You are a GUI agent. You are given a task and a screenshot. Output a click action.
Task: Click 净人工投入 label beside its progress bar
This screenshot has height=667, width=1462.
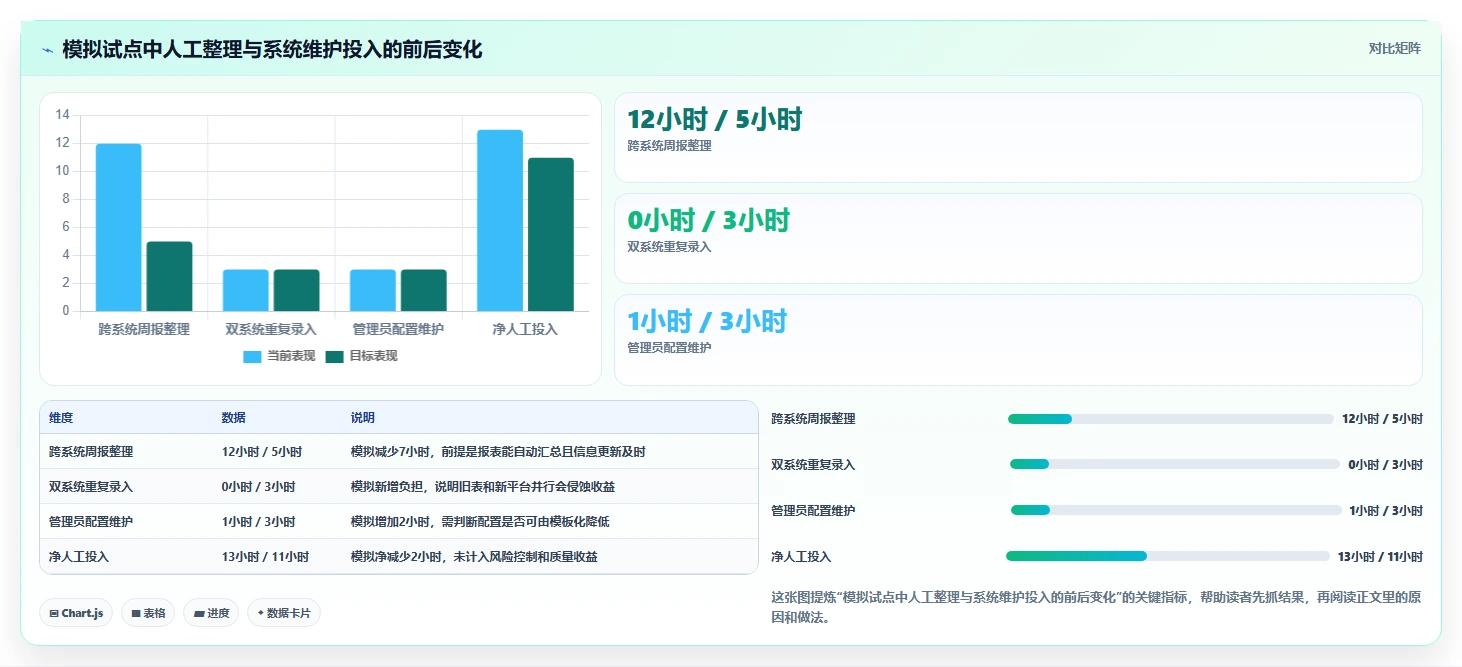[801, 557]
